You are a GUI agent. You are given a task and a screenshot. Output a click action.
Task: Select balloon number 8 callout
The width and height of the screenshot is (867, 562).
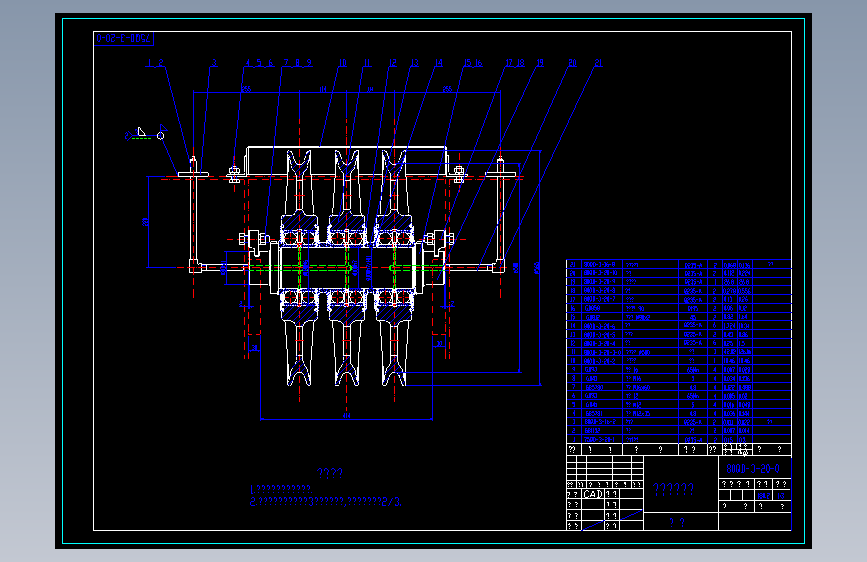297,63
